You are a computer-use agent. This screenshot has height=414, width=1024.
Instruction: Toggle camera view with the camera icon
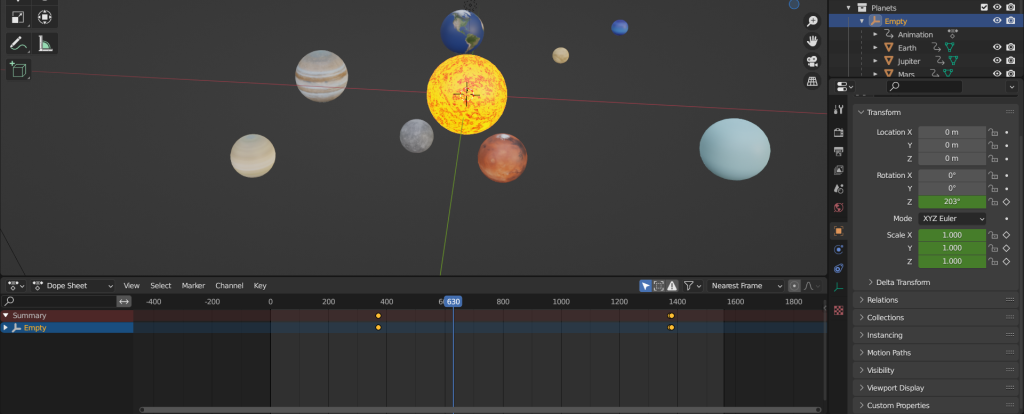(x=812, y=61)
